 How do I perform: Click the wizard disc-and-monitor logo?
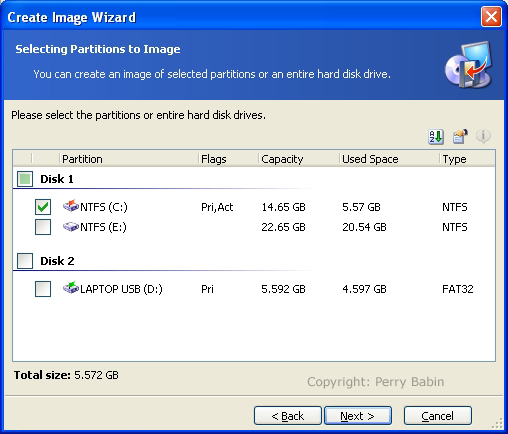(469, 65)
